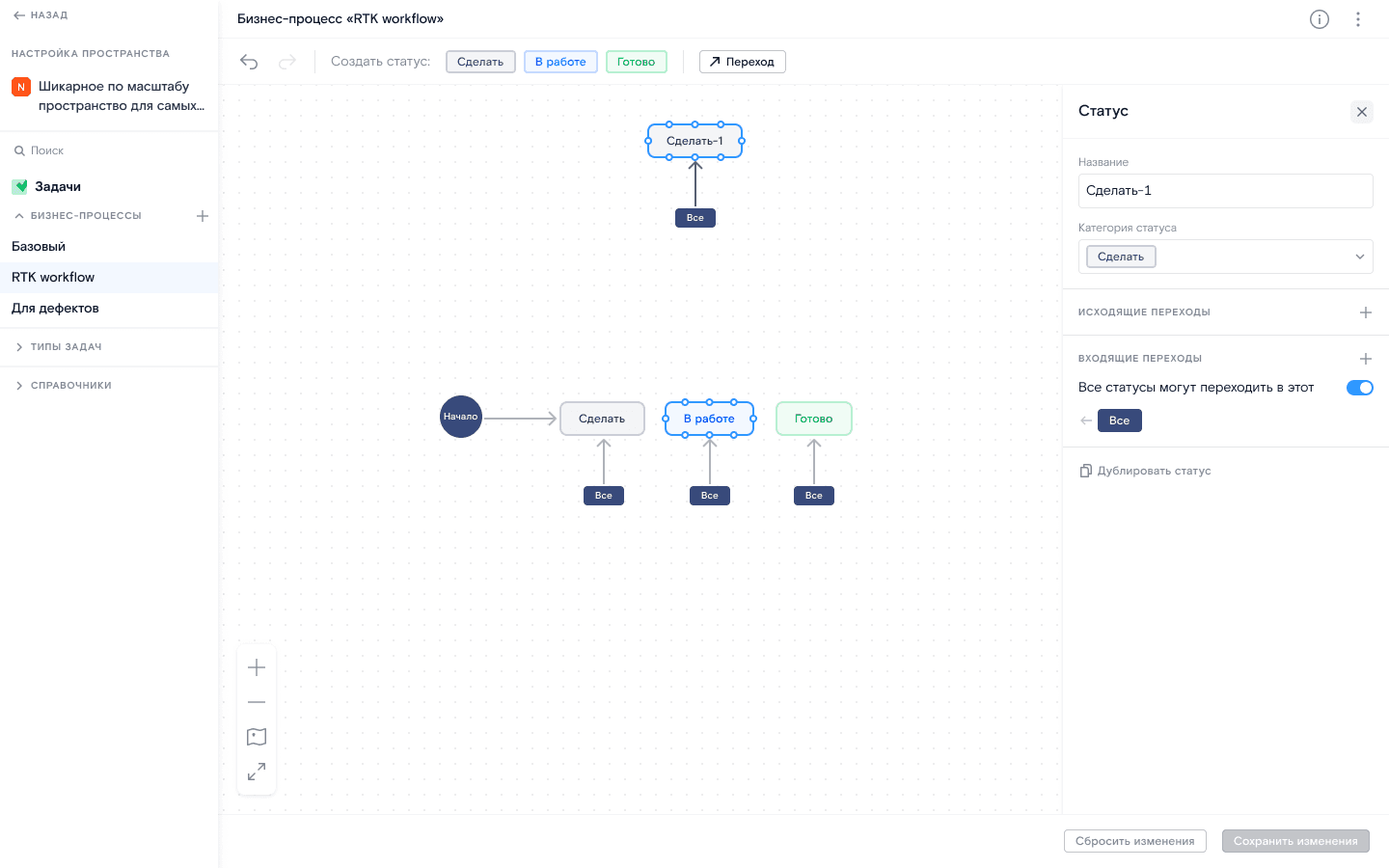Screen dimensions: 1389x868
Task: Click the Все tag under Сделать node
Action: (x=604, y=496)
